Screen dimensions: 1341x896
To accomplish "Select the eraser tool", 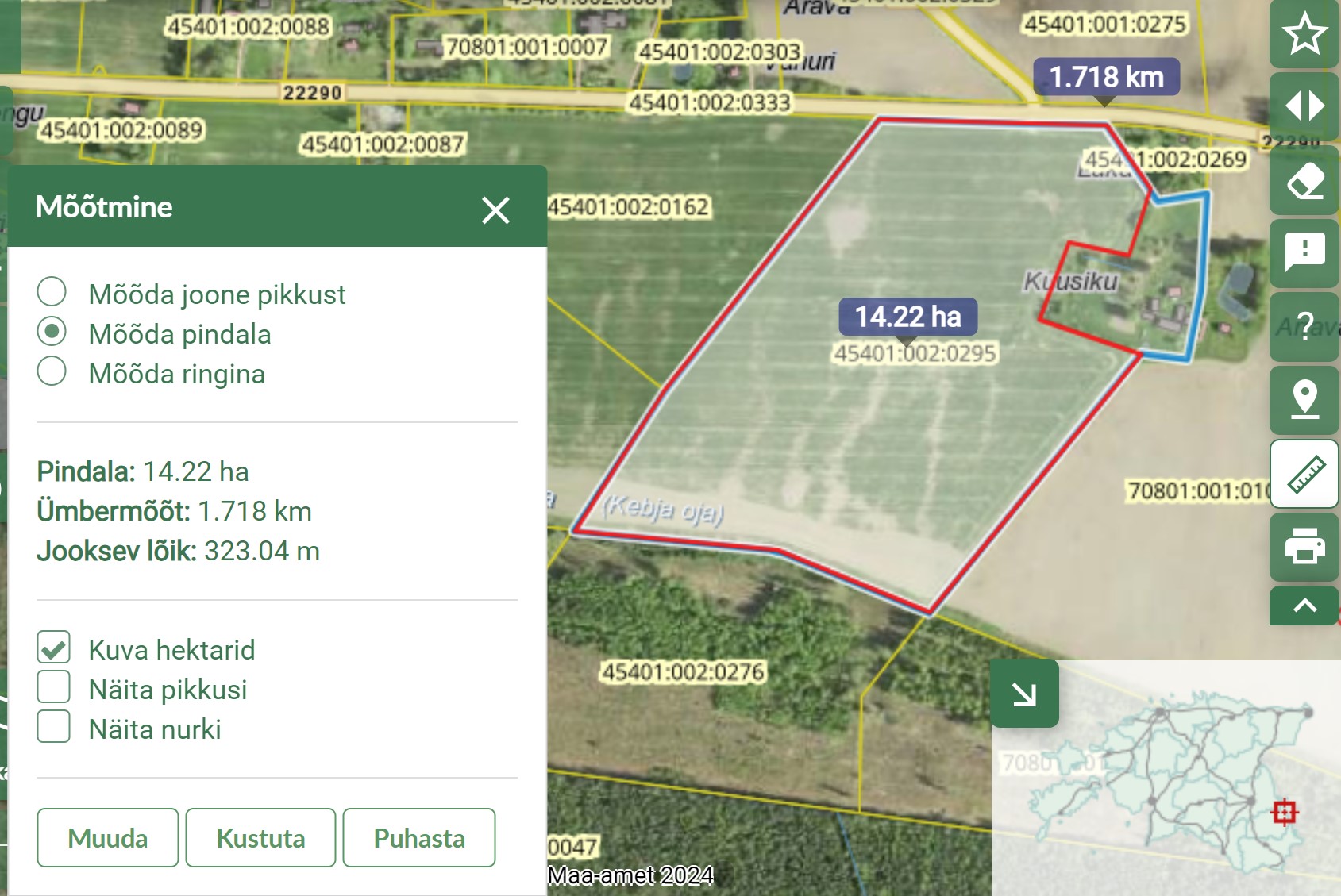I will (1304, 180).
